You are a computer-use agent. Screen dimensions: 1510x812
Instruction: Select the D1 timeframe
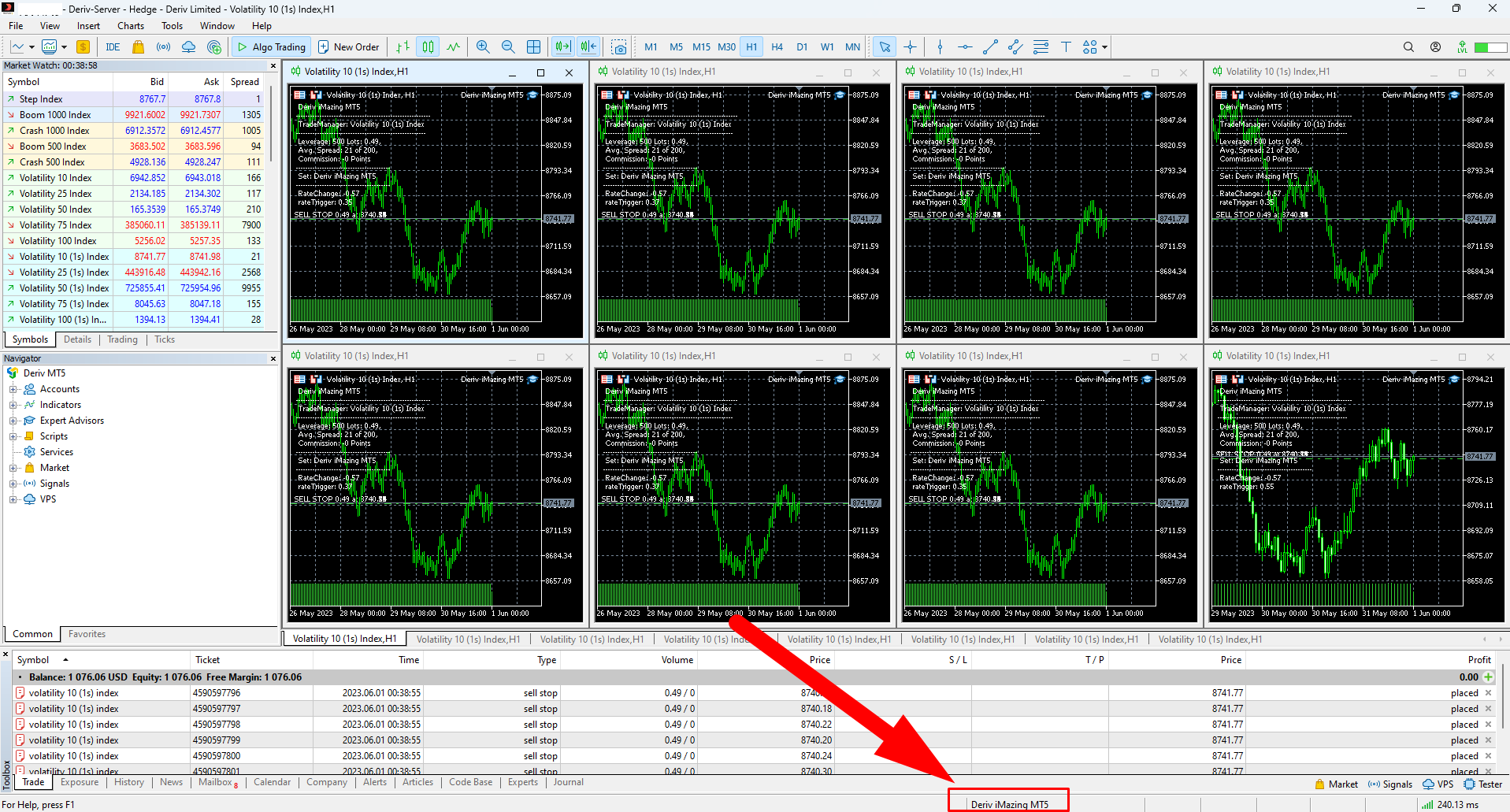pos(802,47)
